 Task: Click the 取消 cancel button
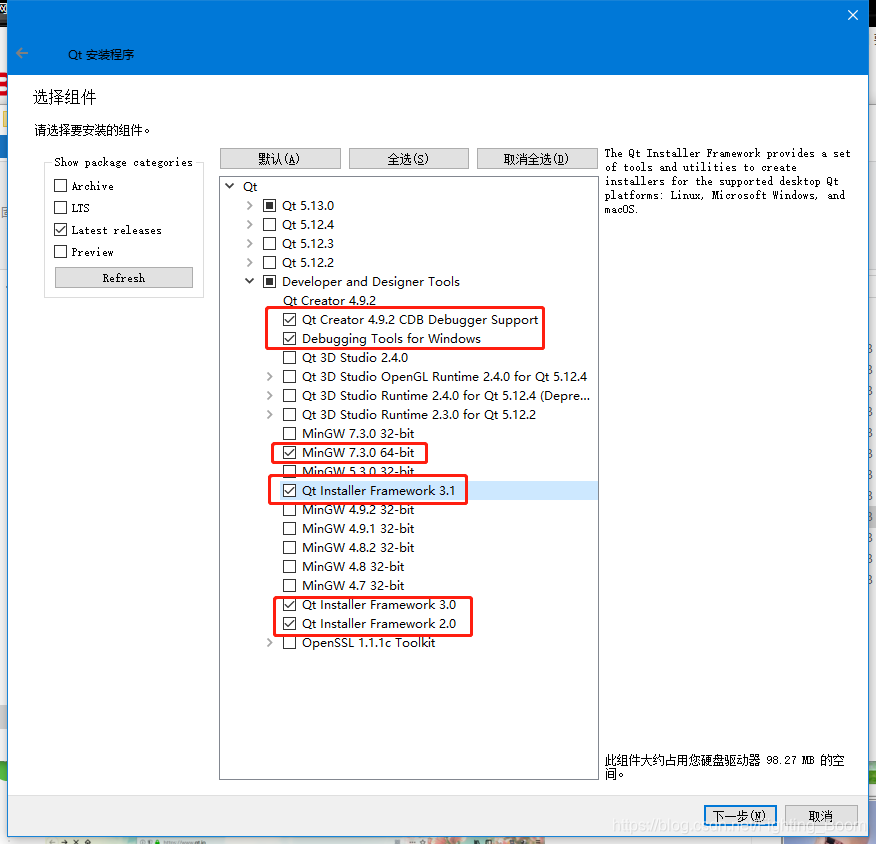821,815
